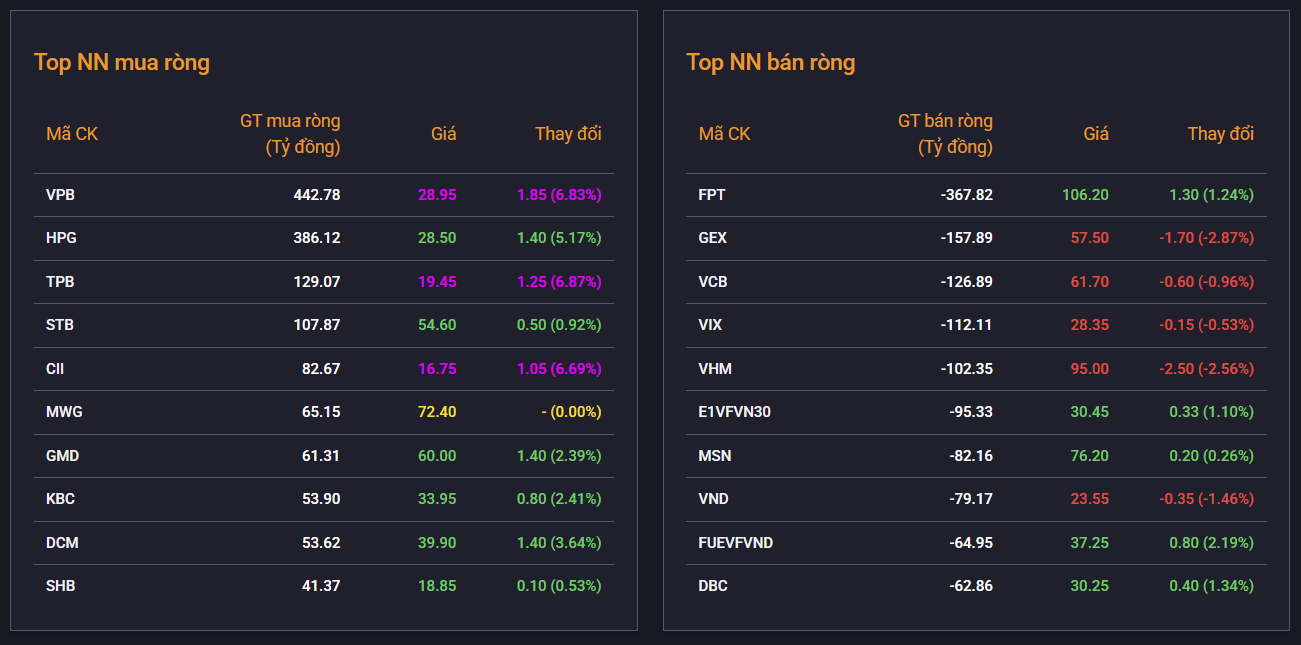Open the HPG stock ticker

[x=61, y=238]
